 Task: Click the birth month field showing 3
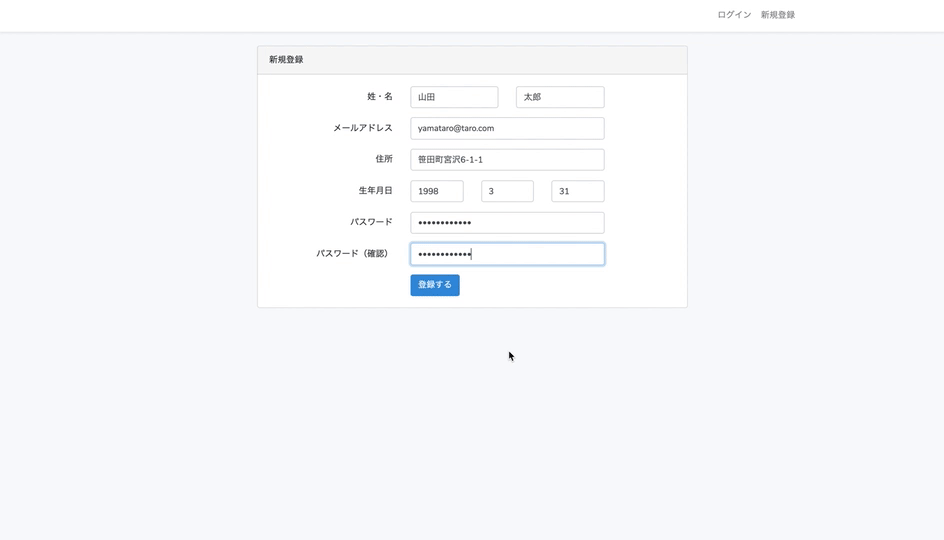click(x=507, y=191)
